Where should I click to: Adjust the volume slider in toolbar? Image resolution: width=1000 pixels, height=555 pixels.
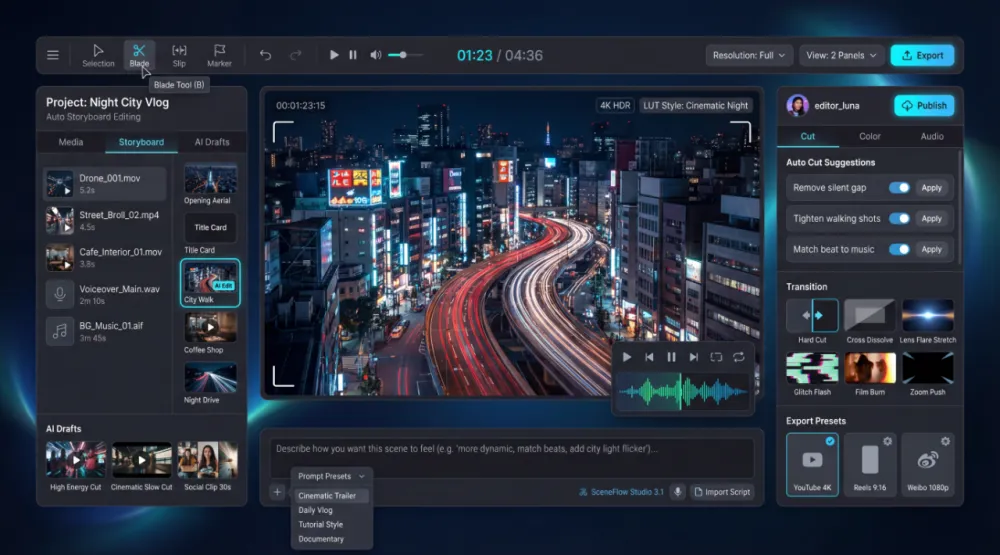pos(403,55)
